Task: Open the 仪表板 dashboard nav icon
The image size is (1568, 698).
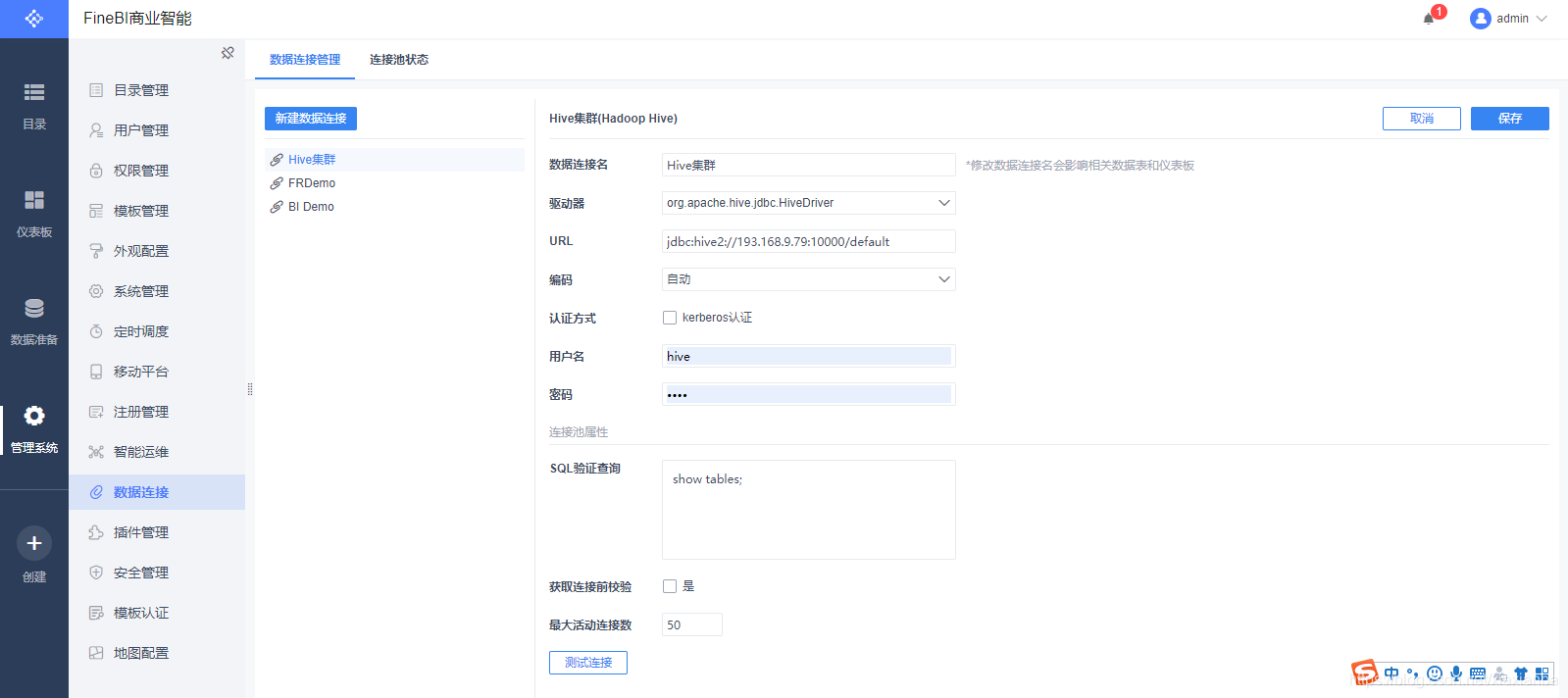Action: tap(34, 200)
